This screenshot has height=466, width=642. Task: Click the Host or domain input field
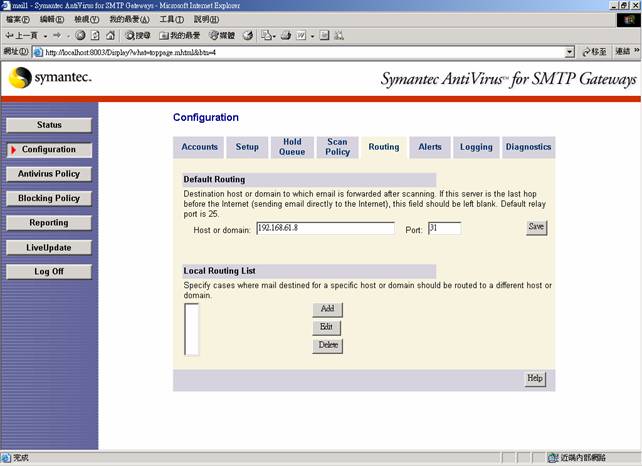[326, 228]
